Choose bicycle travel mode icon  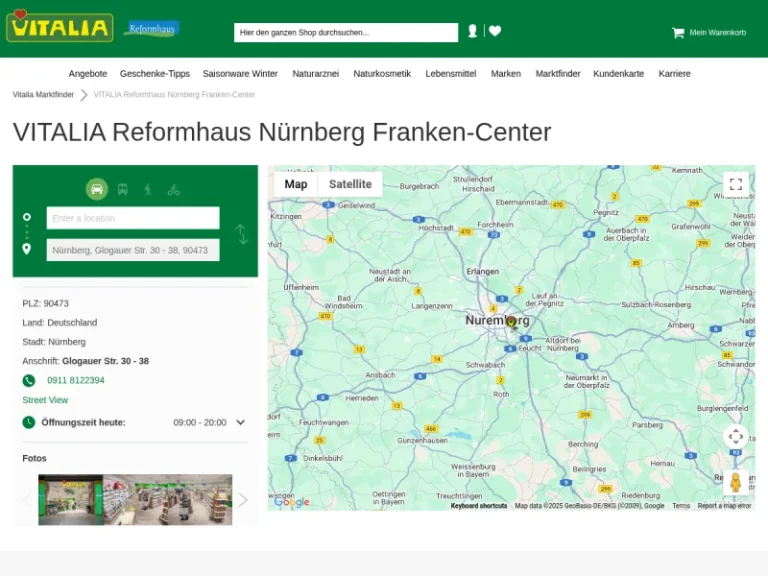point(174,189)
